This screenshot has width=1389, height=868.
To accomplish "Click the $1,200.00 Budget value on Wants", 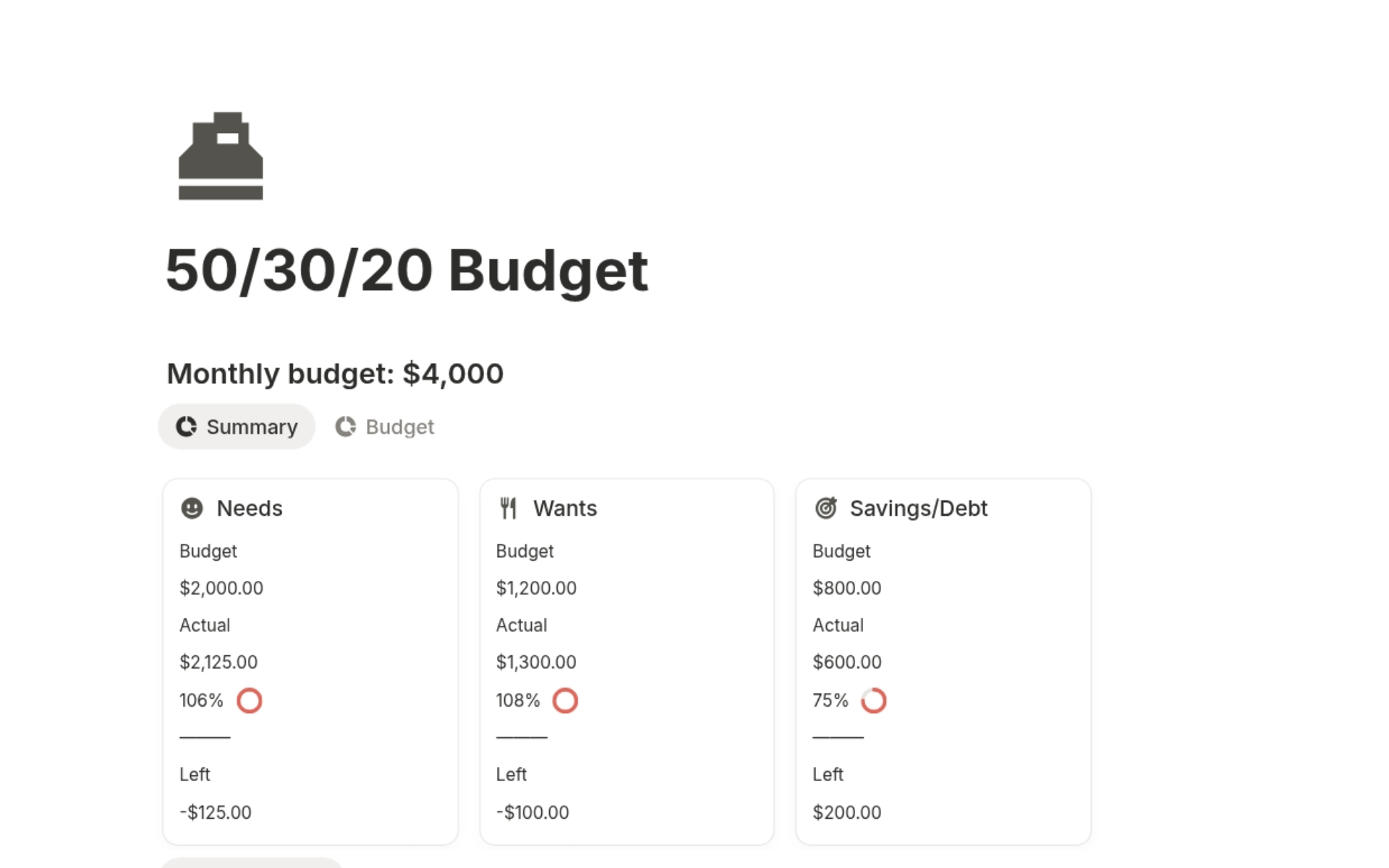I will pos(535,587).
